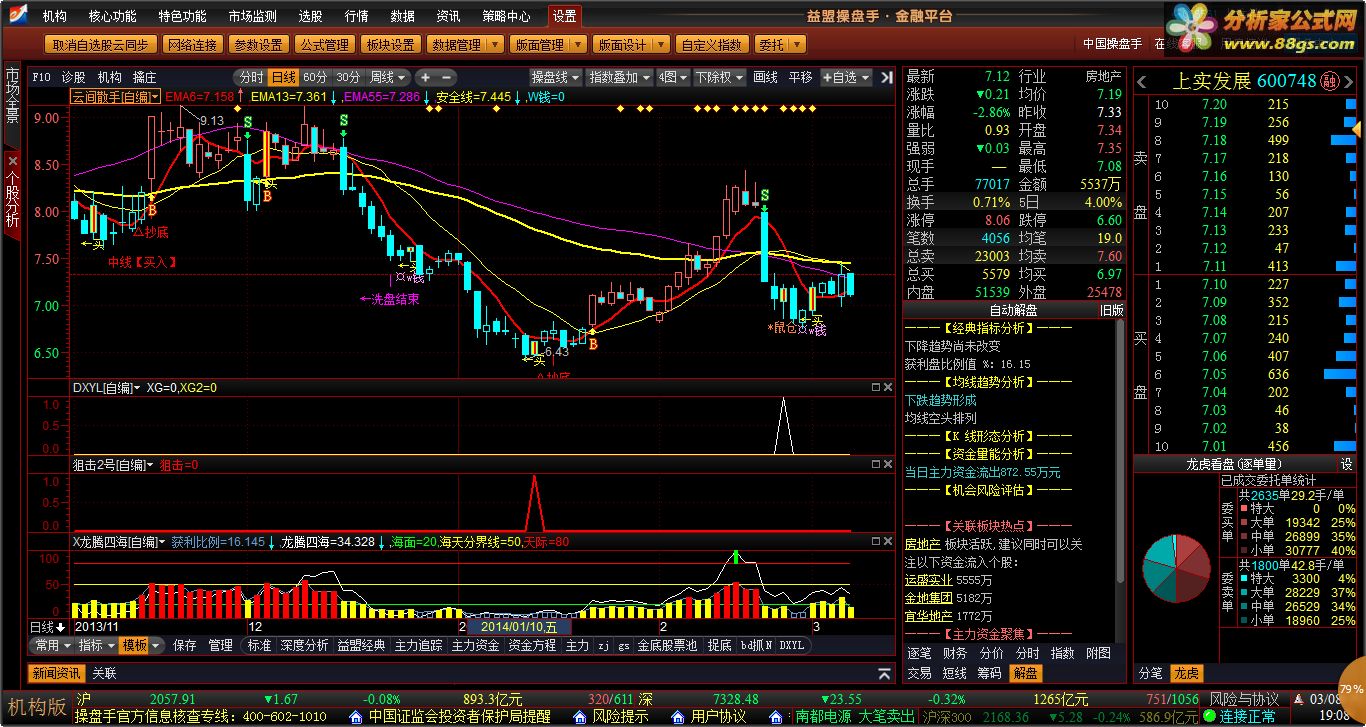Viewport: 1366px width, 727px height.
Task: Toggle 画线 drawing mode
Action: 765,77
